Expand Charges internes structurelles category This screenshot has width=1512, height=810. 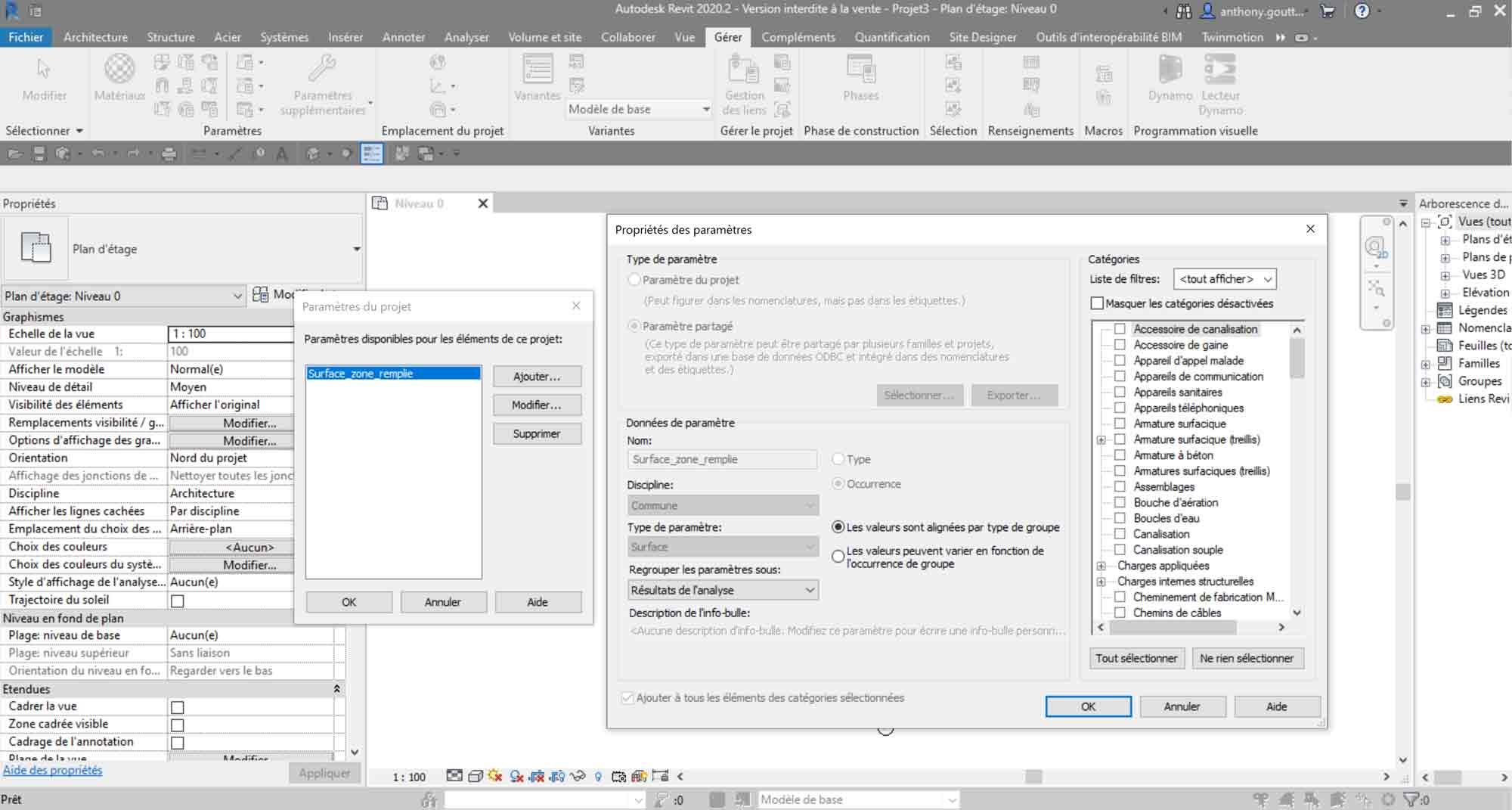[x=1101, y=582]
